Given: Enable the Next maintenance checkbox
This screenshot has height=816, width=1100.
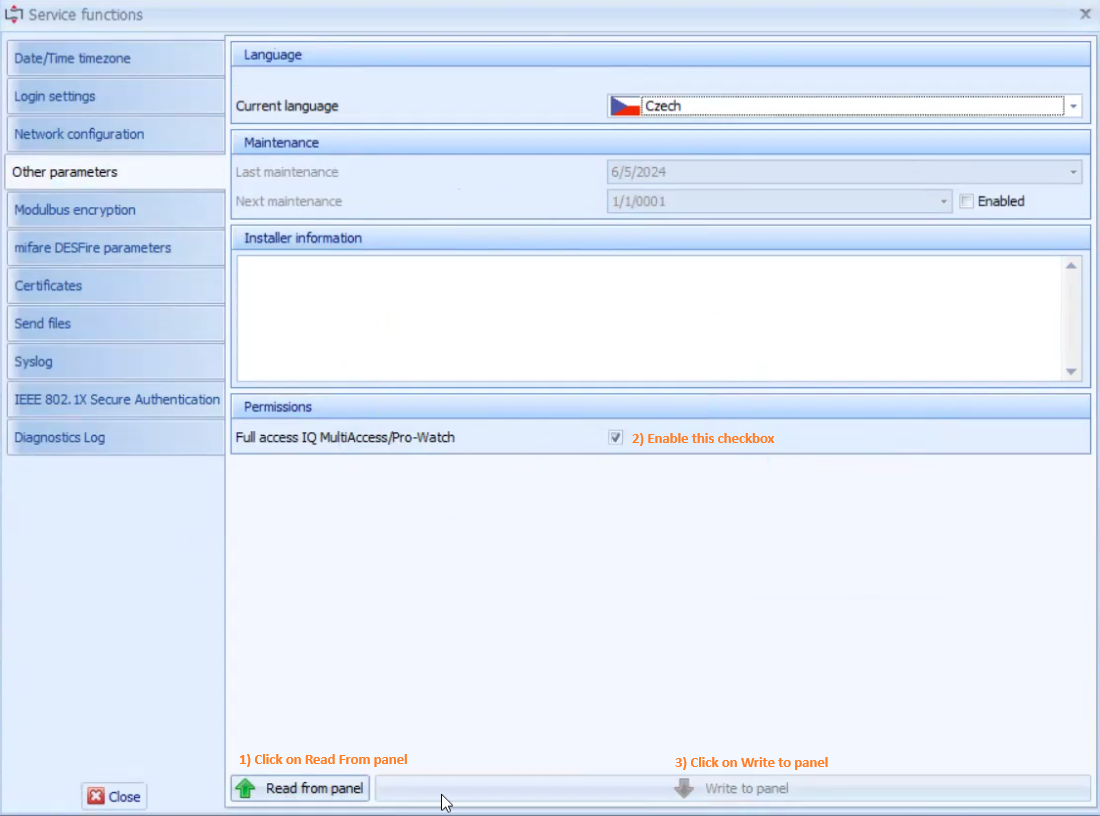Looking at the screenshot, I should tap(967, 201).
